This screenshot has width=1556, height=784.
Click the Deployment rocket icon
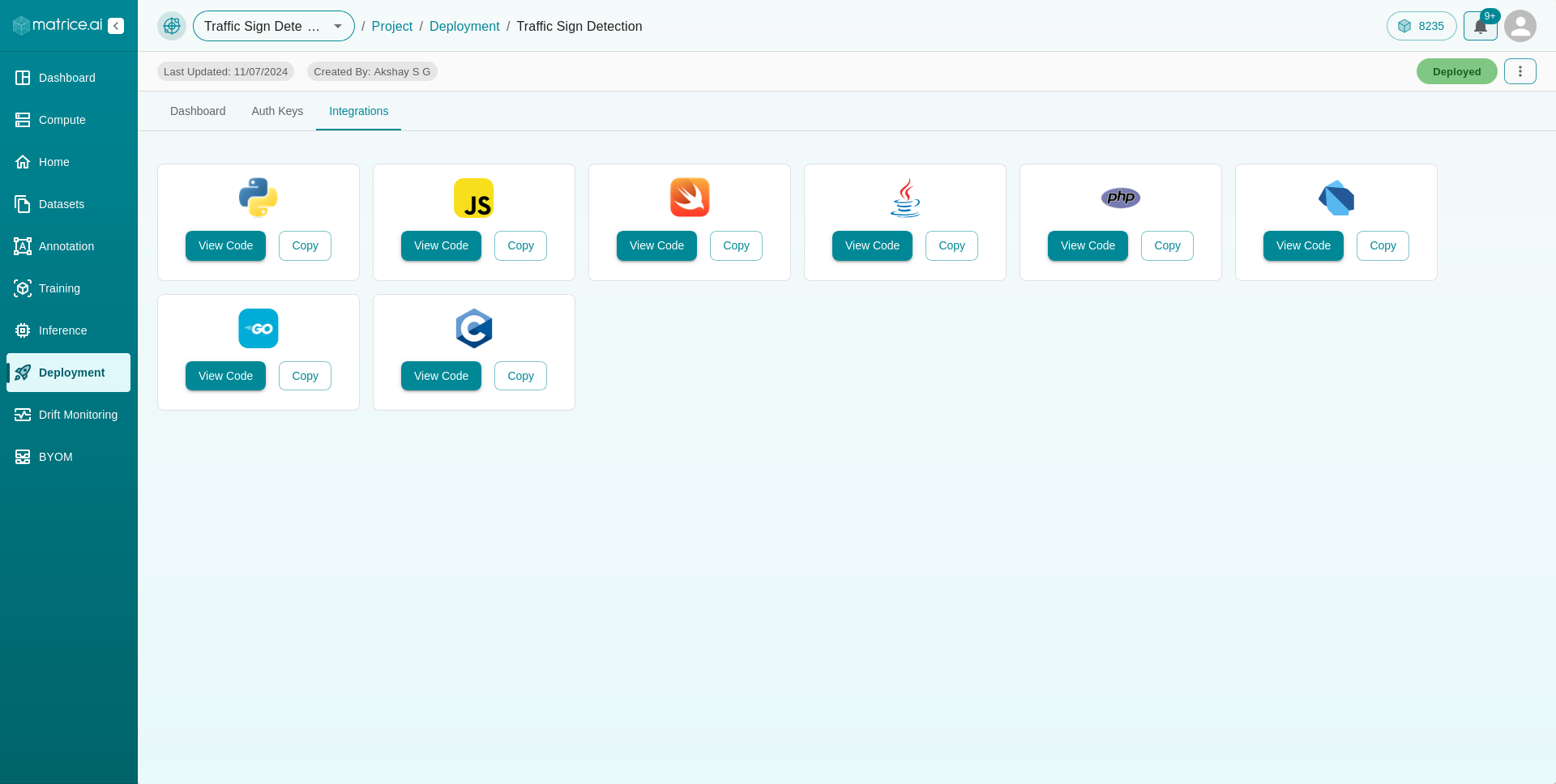(x=23, y=373)
